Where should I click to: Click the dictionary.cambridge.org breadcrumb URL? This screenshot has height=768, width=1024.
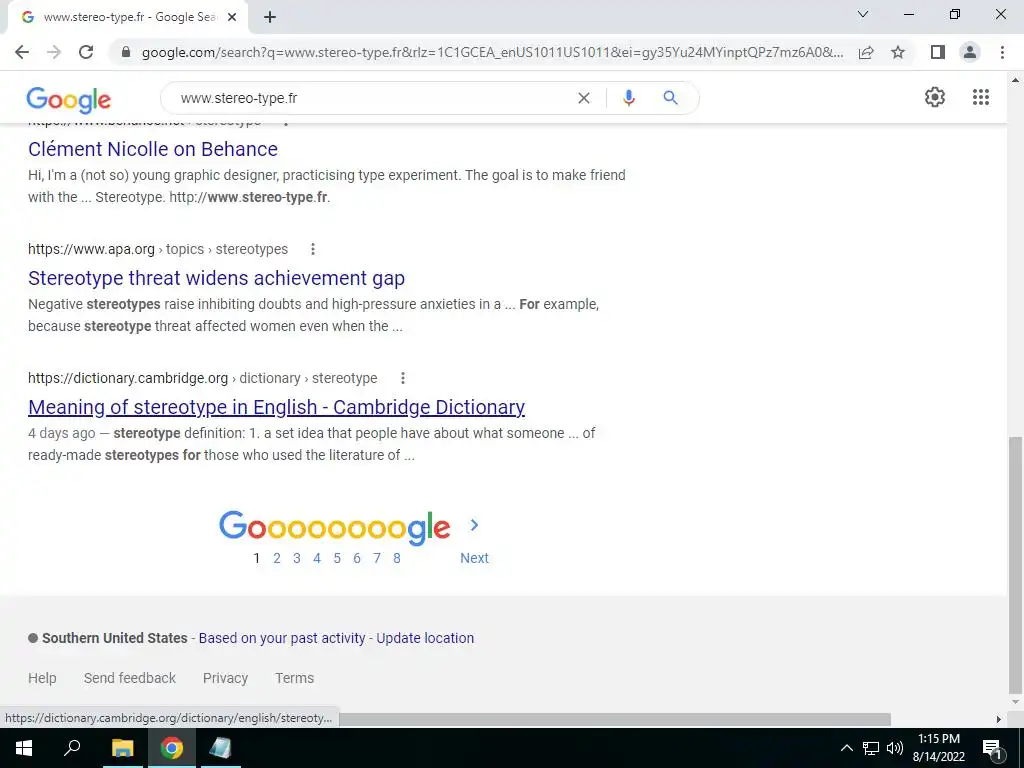tap(202, 379)
